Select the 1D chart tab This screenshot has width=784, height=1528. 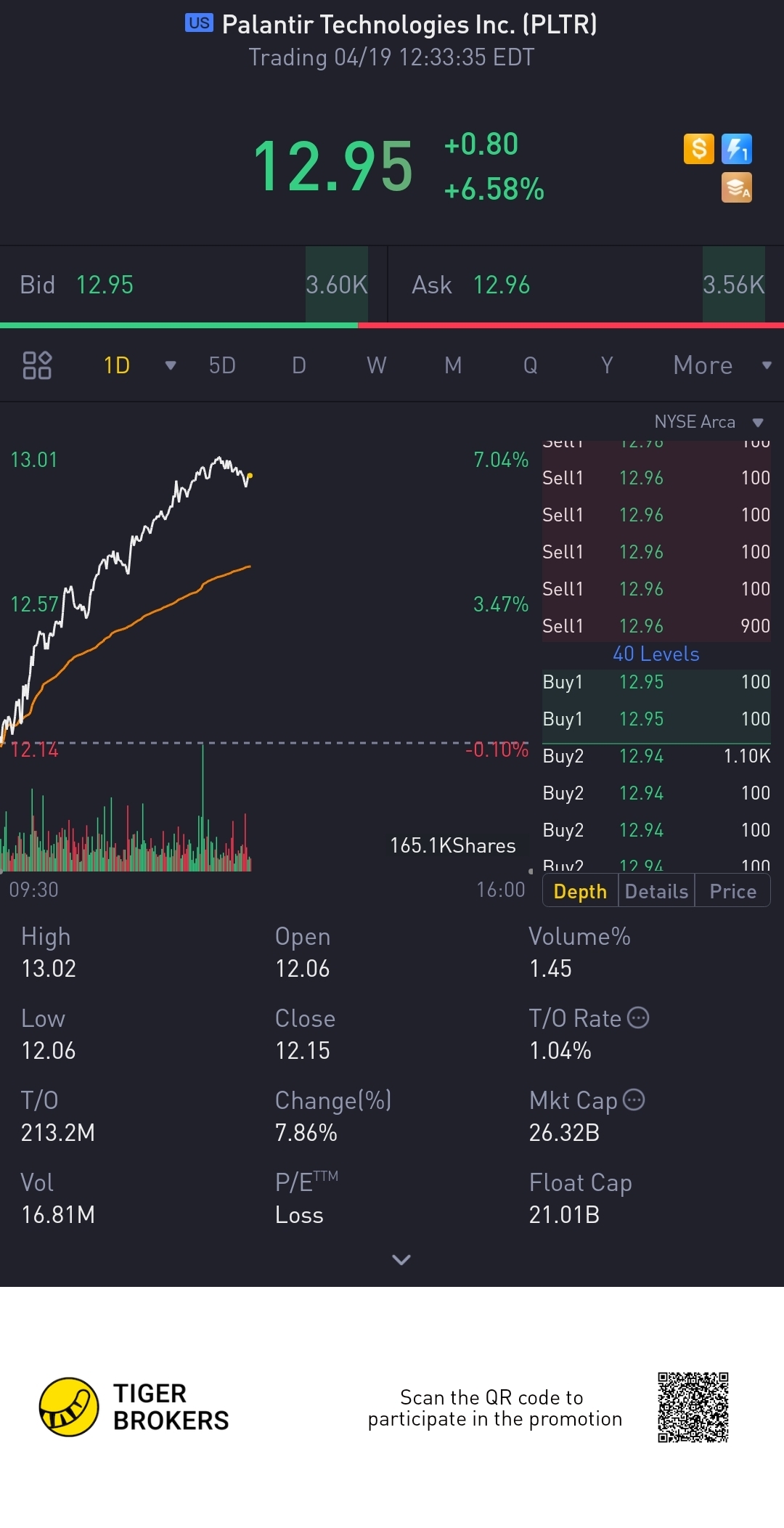(x=117, y=365)
